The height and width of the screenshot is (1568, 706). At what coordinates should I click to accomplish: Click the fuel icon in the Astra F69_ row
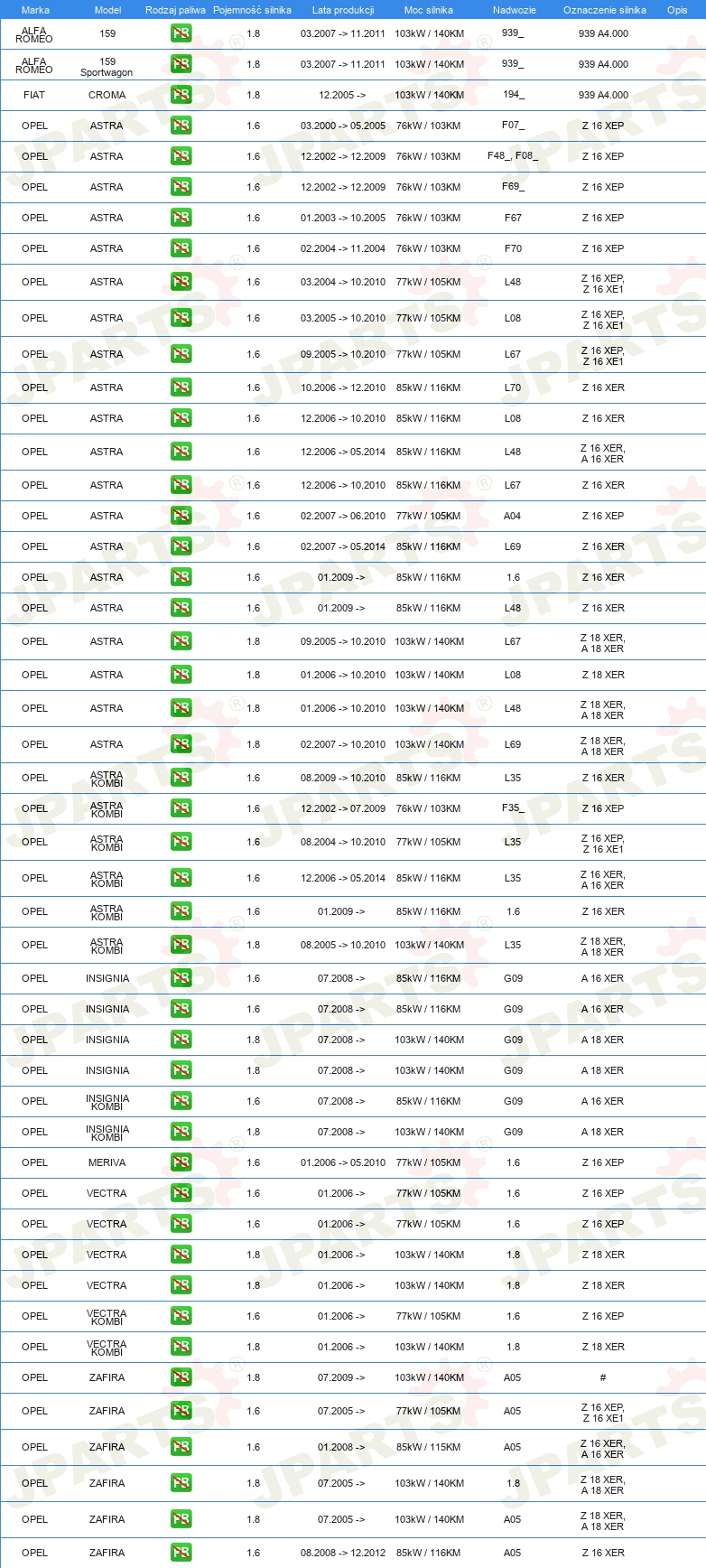pyautogui.click(x=181, y=187)
